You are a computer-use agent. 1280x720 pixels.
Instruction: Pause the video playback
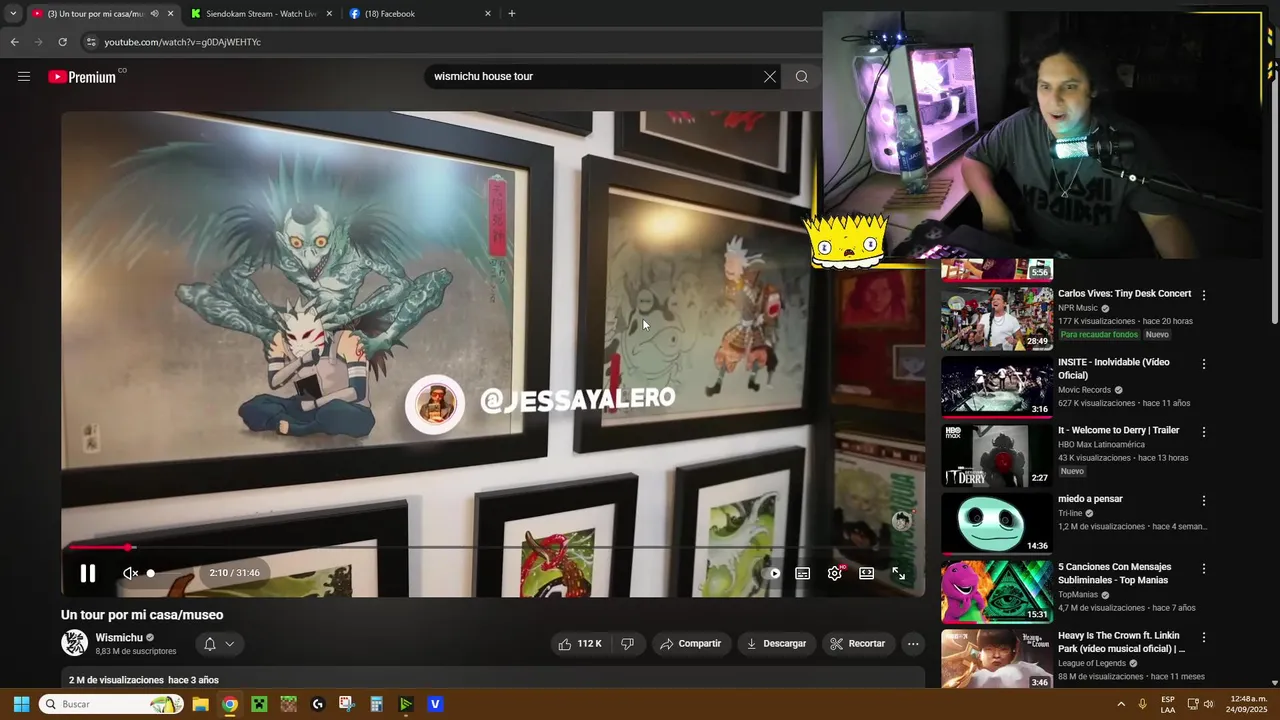click(88, 574)
